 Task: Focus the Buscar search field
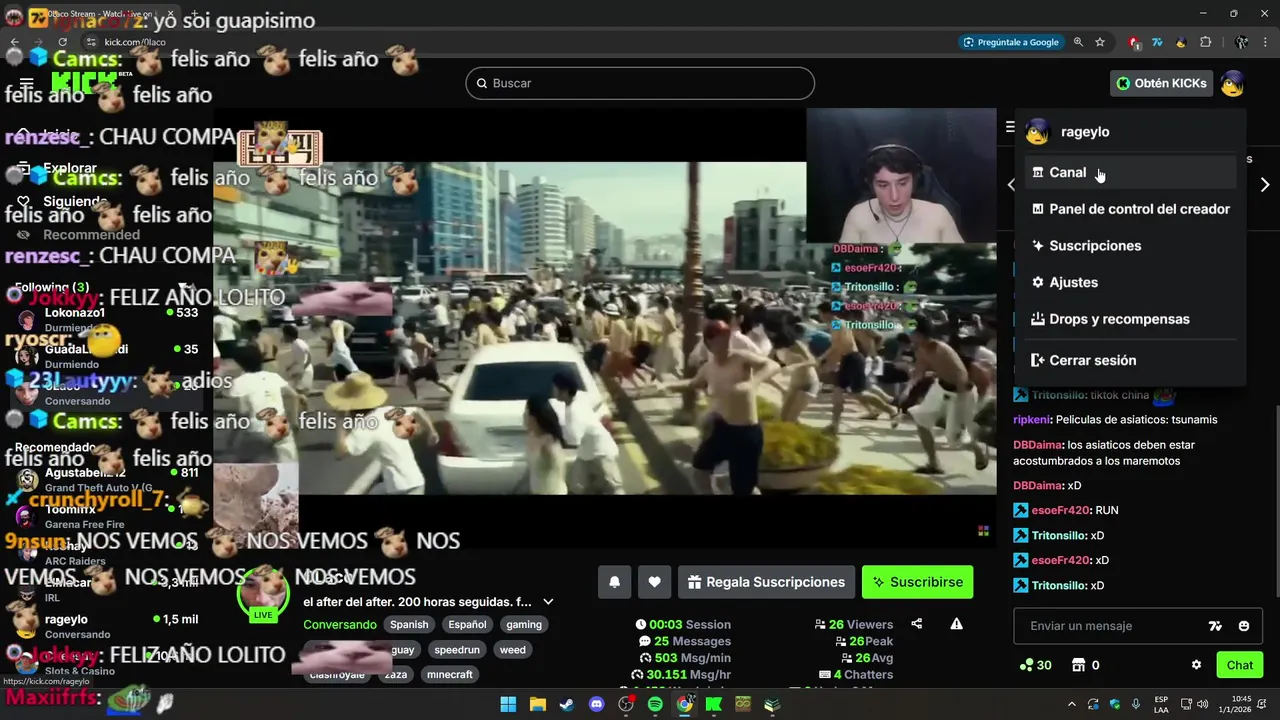coord(640,83)
